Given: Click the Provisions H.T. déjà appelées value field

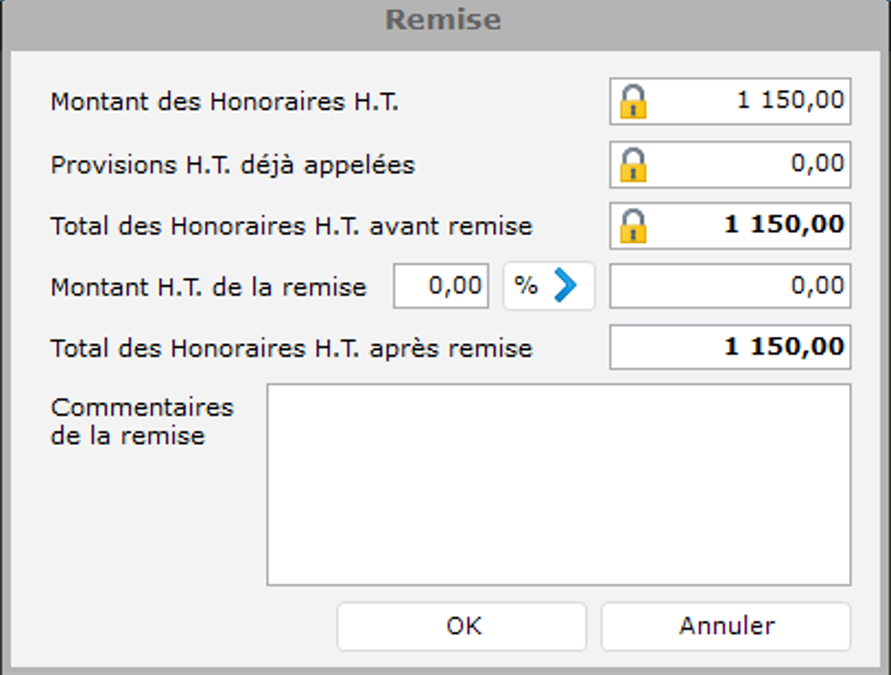Looking at the screenshot, I should pyautogui.click(x=750, y=164).
